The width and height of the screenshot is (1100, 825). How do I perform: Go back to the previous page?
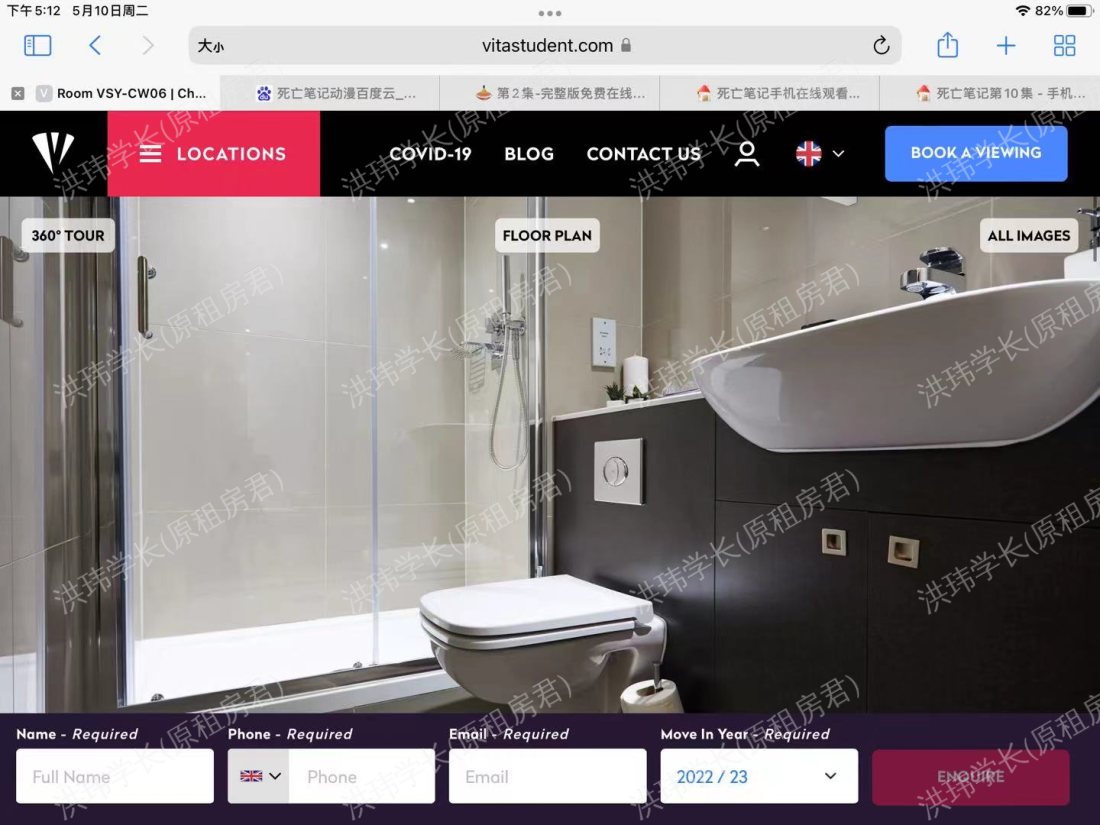coord(95,45)
